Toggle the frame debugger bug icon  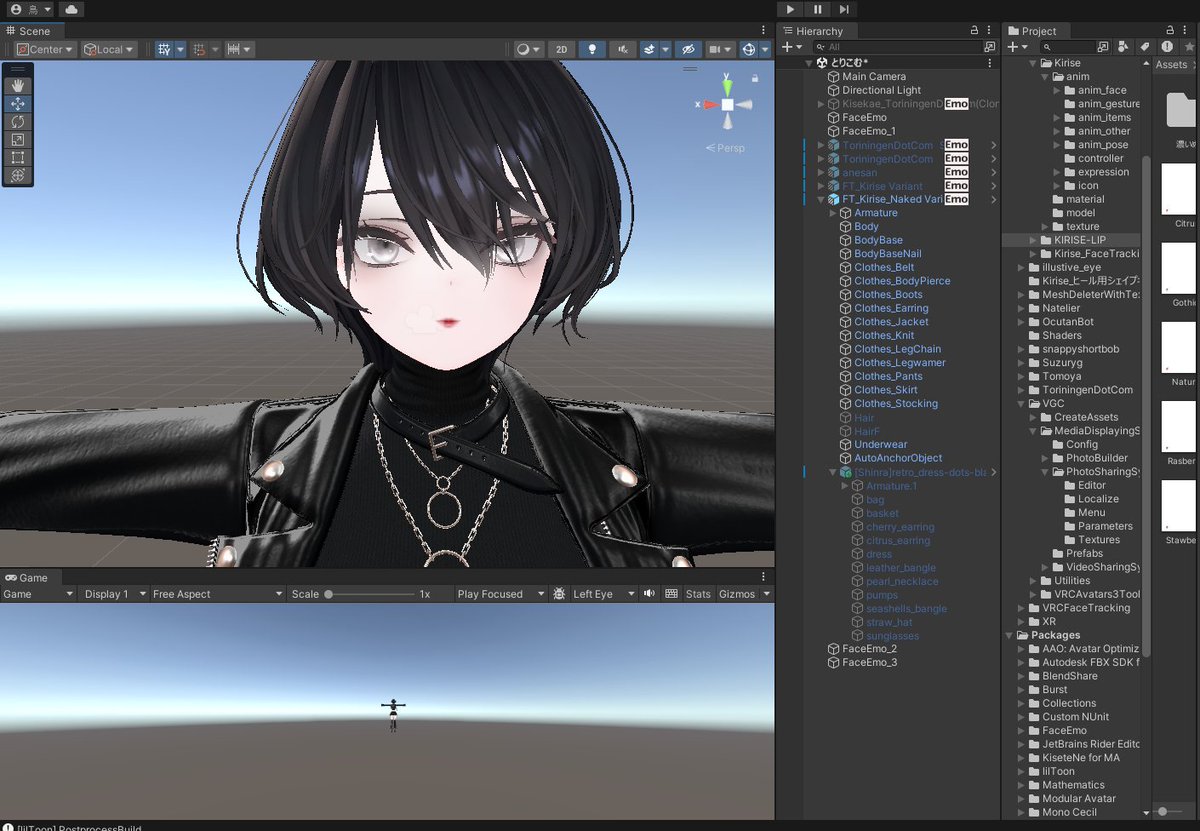tap(558, 594)
